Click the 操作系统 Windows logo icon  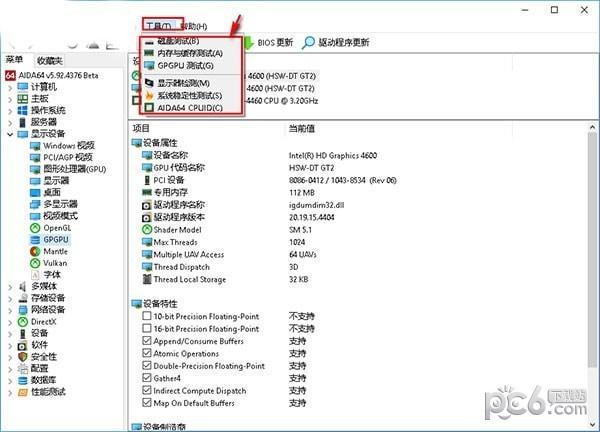coord(23,111)
